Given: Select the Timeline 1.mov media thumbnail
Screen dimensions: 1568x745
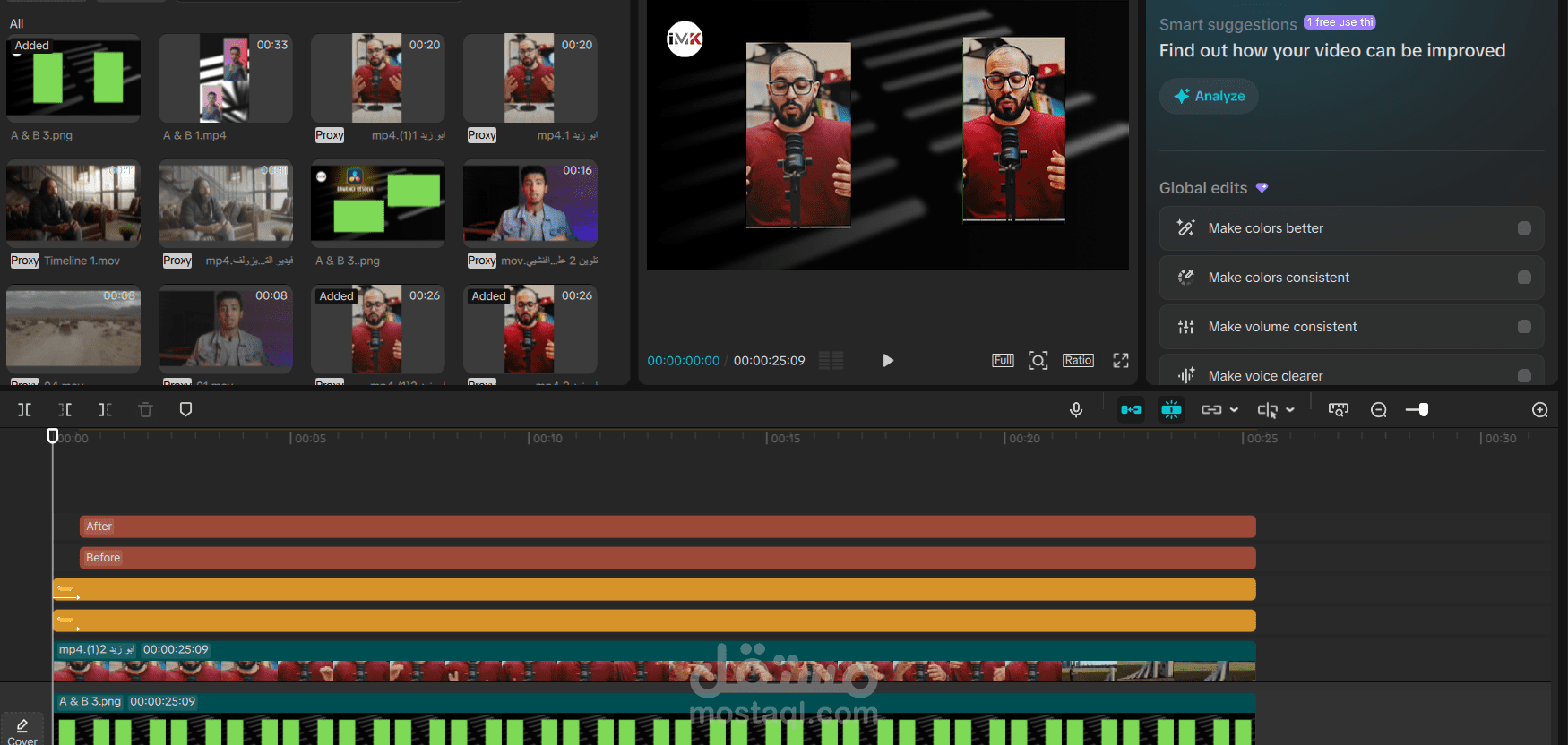Looking at the screenshot, I should (x=73, y=203).
